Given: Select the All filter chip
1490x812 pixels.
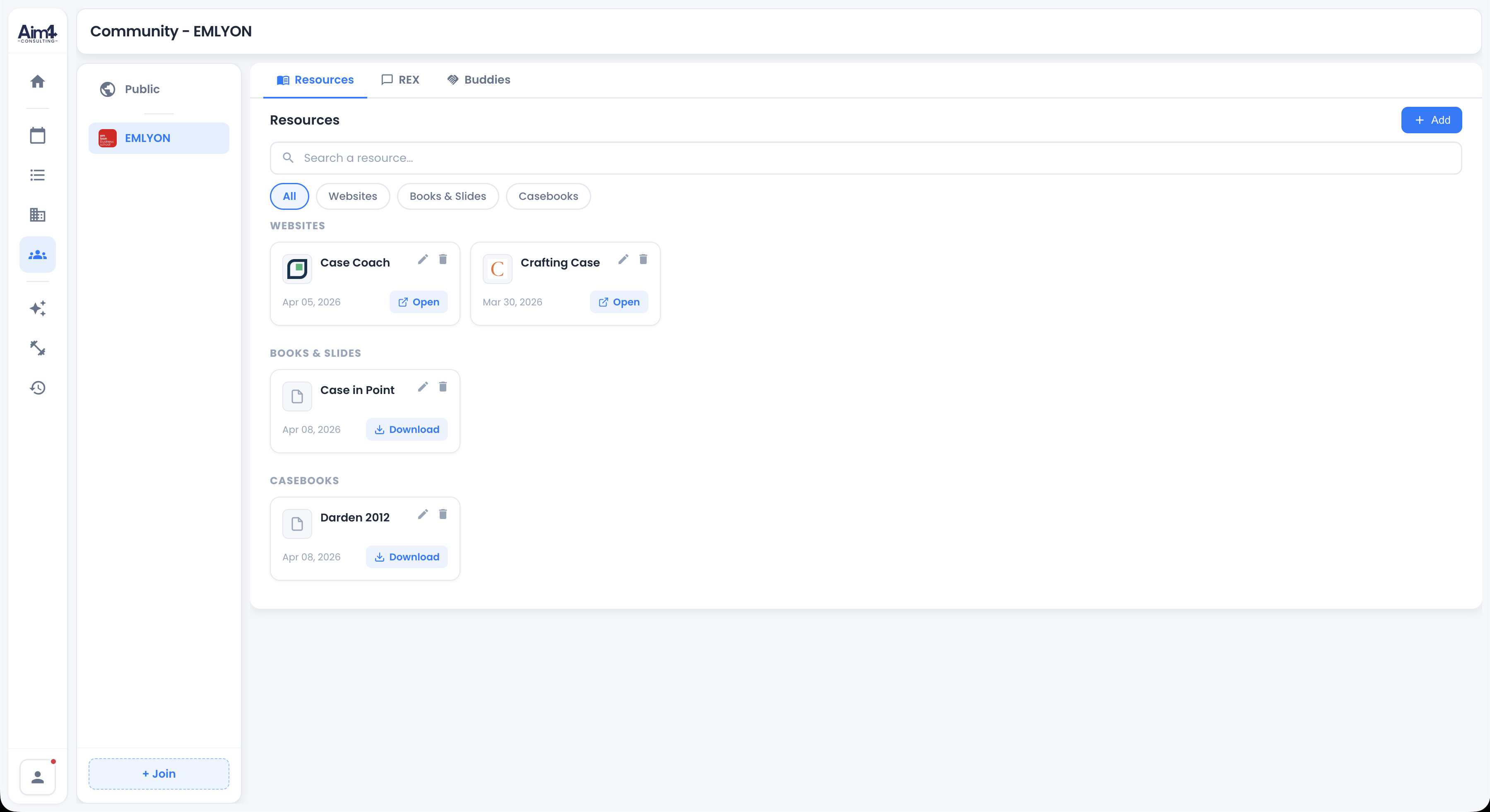Looking at the screenshot, I should point(290,197).
